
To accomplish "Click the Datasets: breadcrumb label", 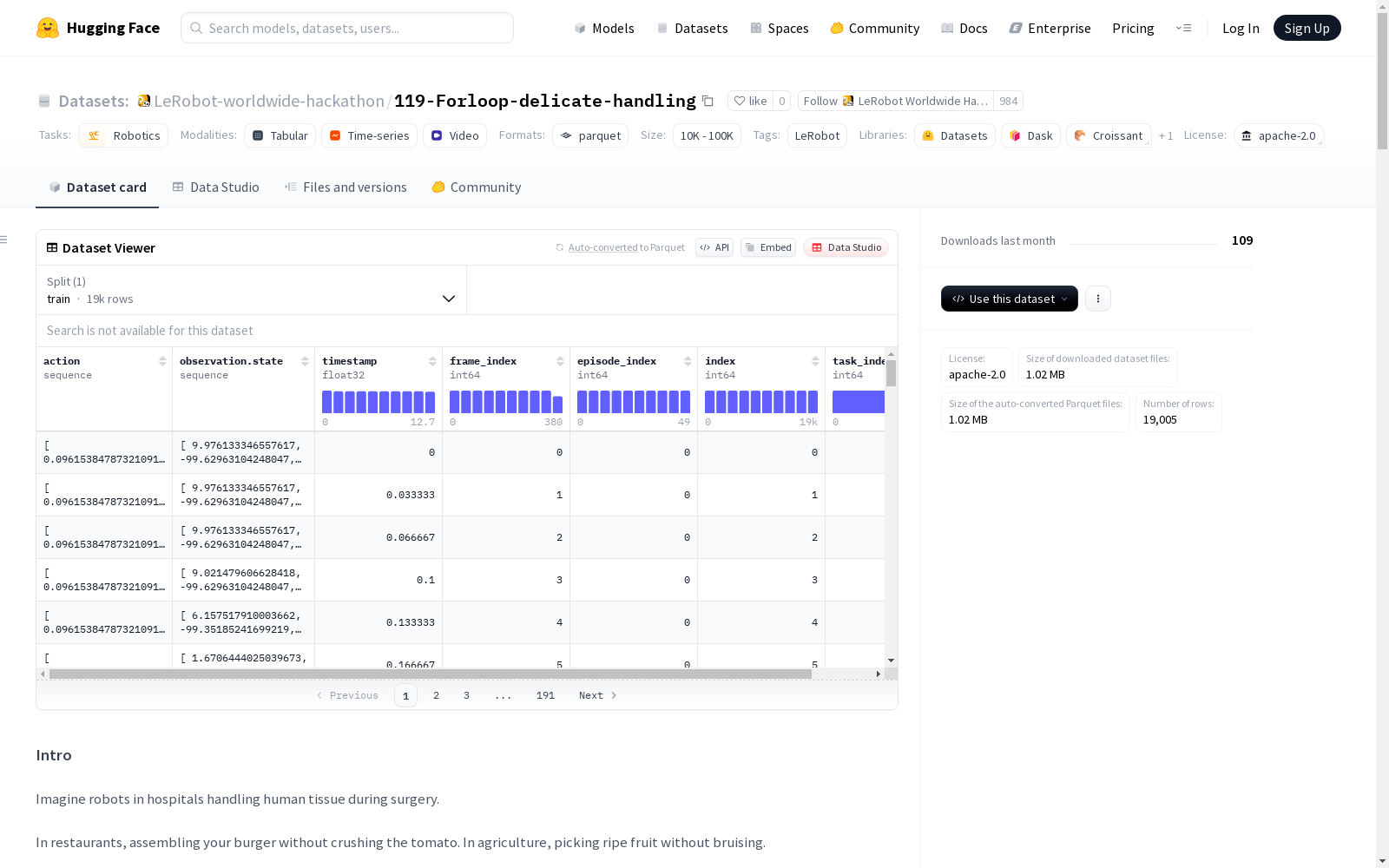I will (94, 101).
